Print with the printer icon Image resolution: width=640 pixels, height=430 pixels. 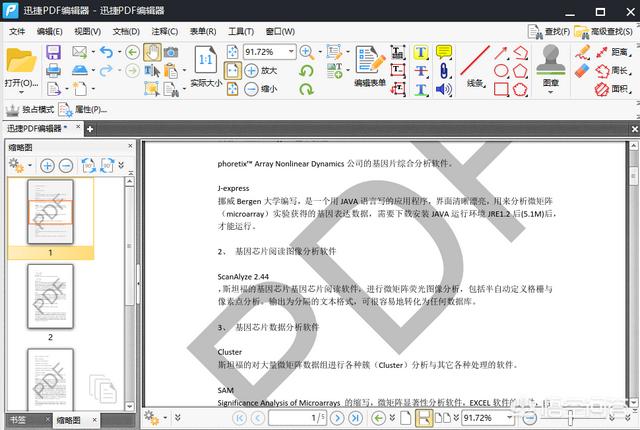(53, 70)
